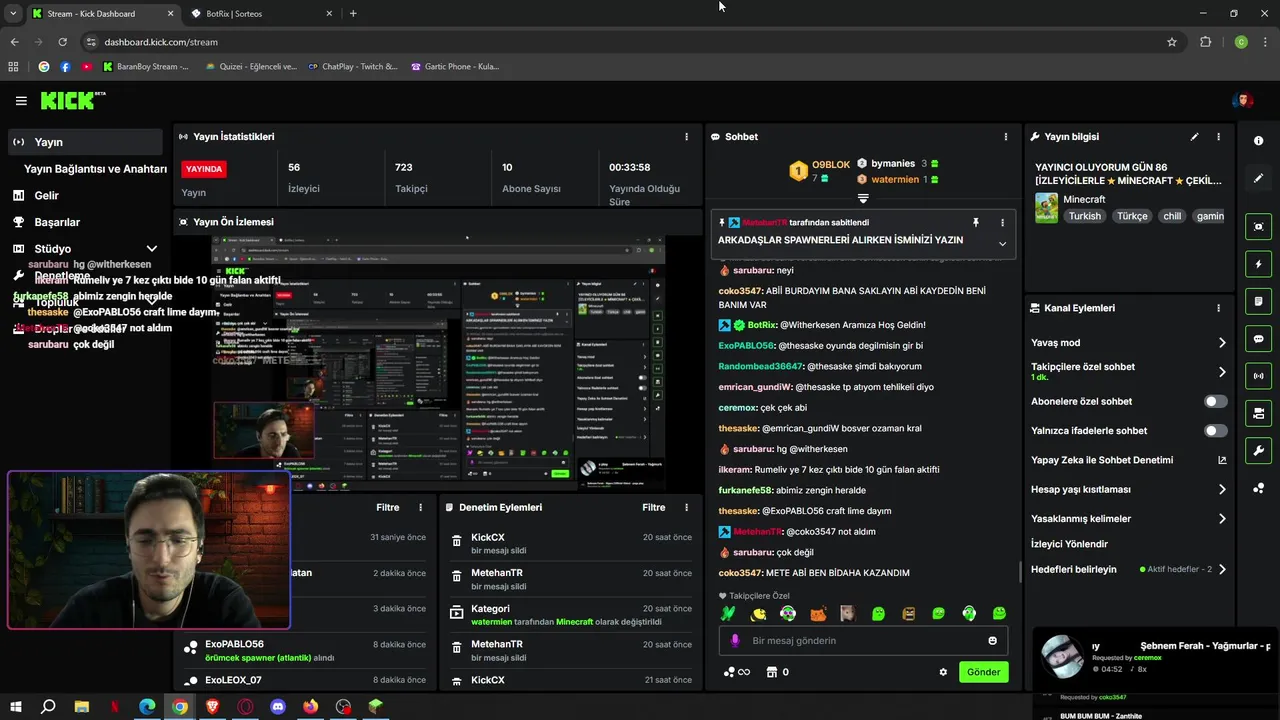The height and width of the screenshot is (720, 1280).
Task: Click the browser address bar
Action: tap(630, 42)
